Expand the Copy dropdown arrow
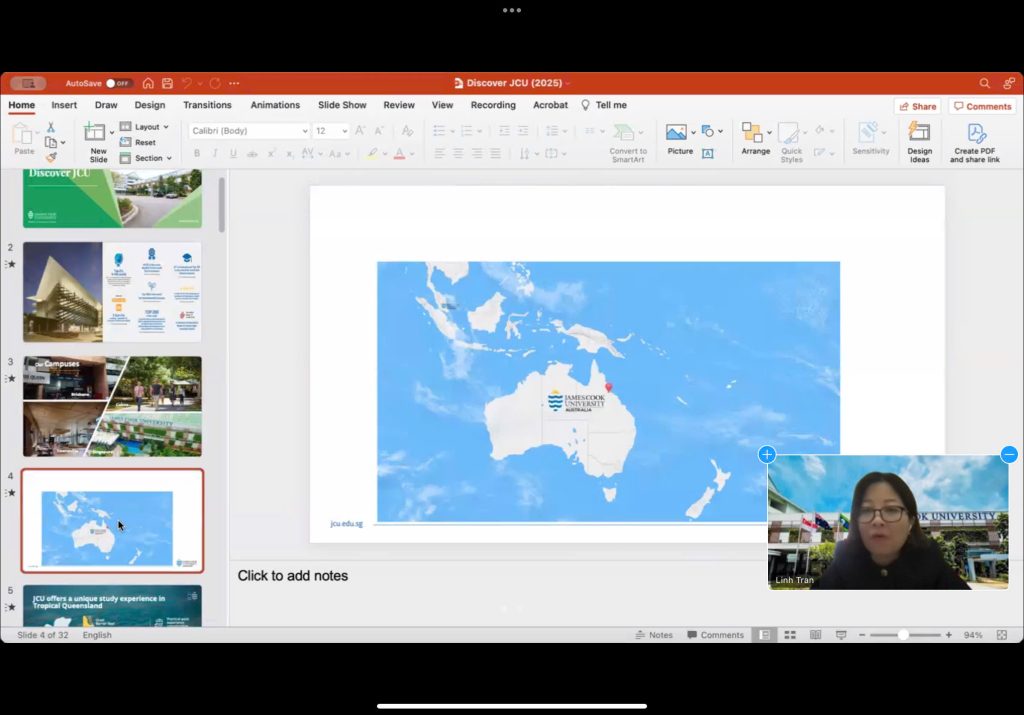The height and width of the screenshot is (715, 1024). pyautogui.click(x=63, y=142)
